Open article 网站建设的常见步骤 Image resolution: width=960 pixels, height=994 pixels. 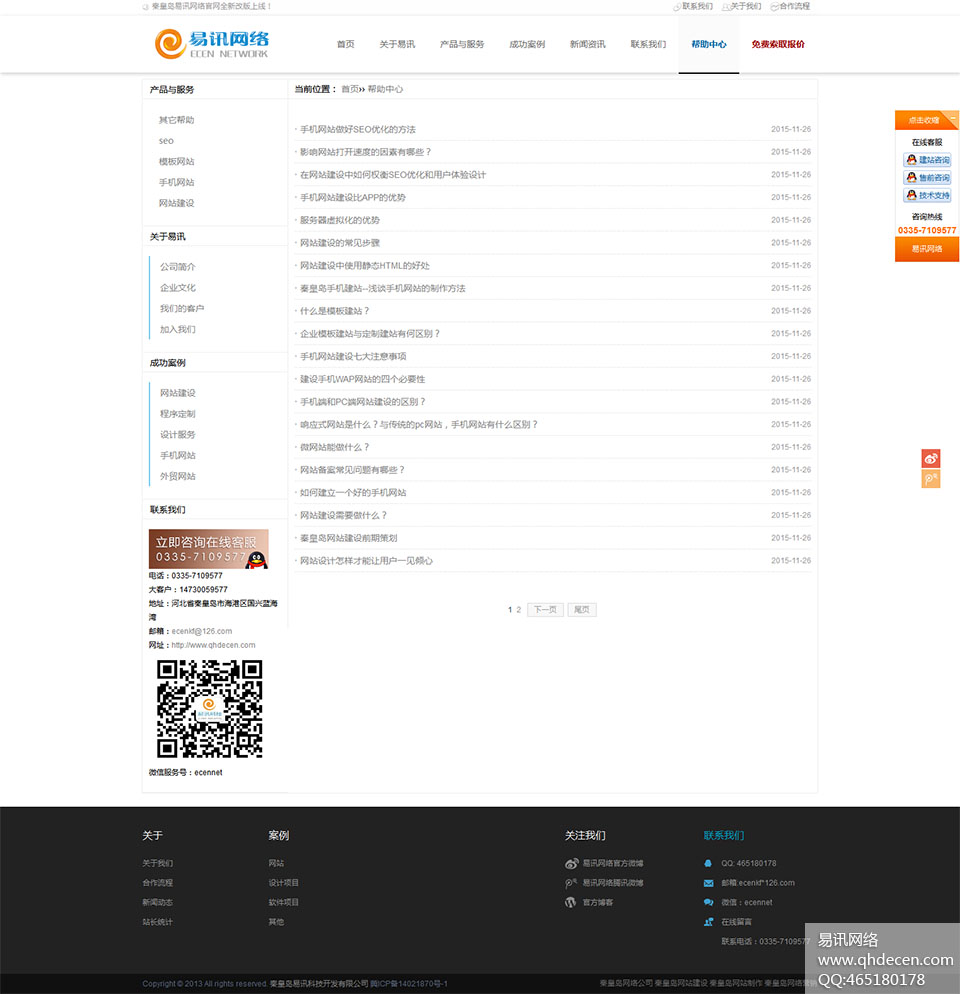[x=340, y=243]
